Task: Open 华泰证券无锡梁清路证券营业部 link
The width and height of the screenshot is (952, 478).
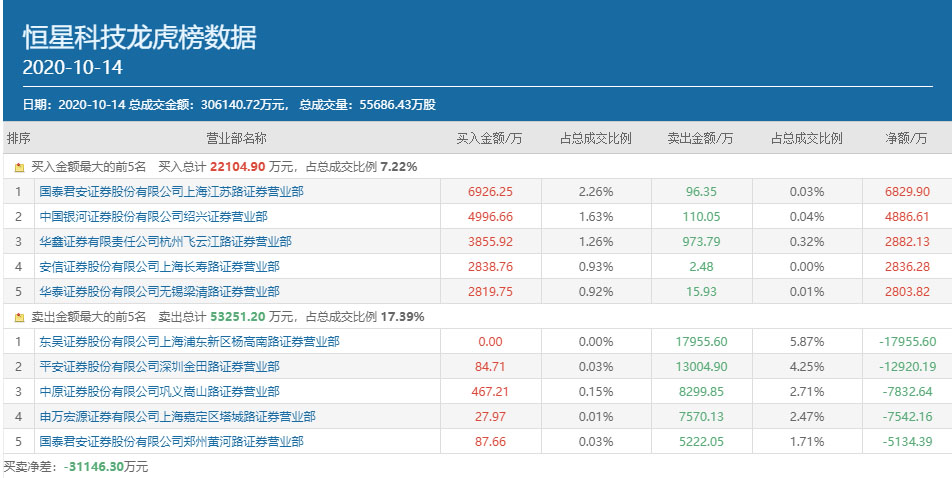Action: pos(159,291)
